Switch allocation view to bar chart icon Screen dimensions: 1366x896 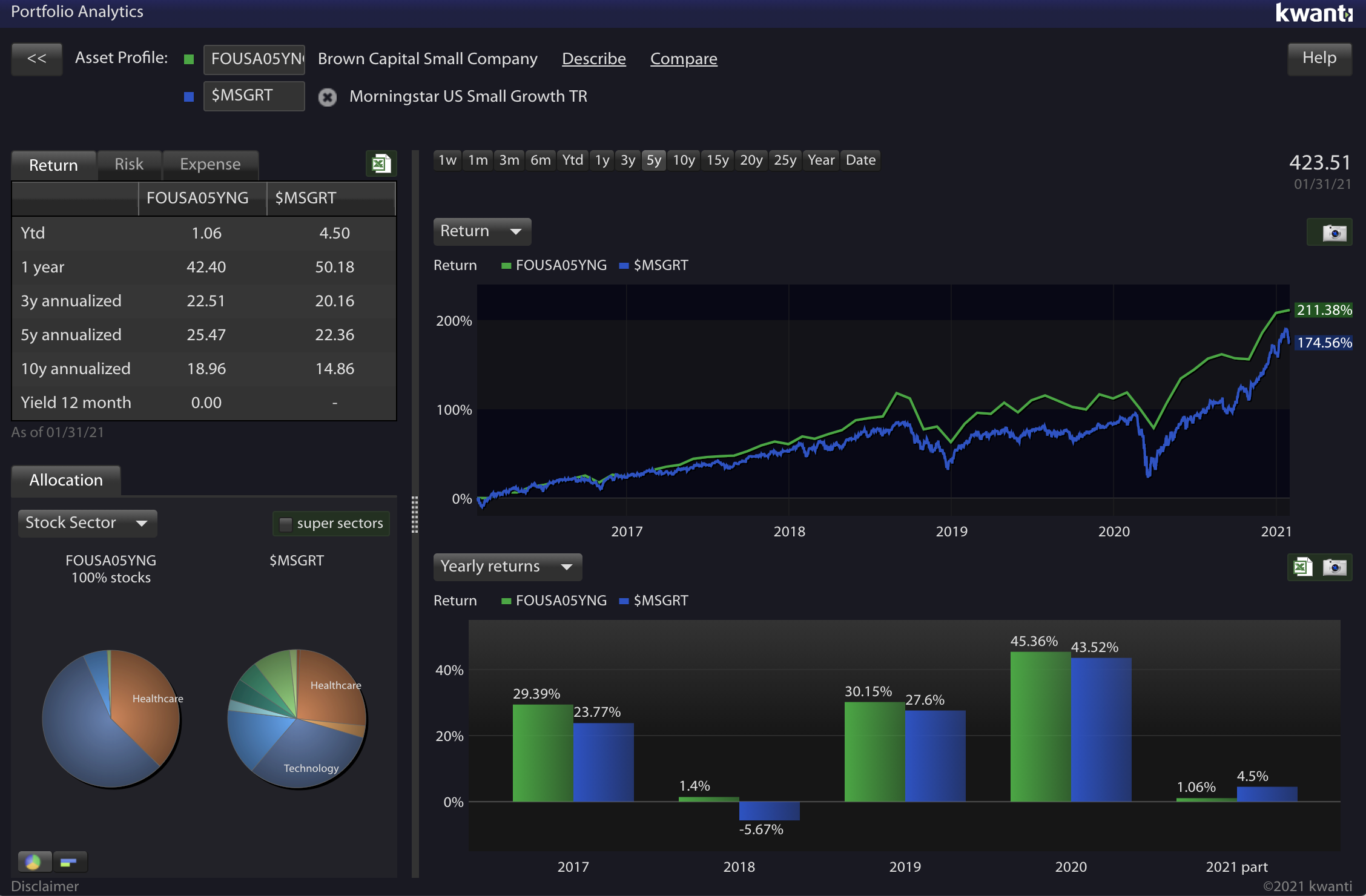click(69, 861)
